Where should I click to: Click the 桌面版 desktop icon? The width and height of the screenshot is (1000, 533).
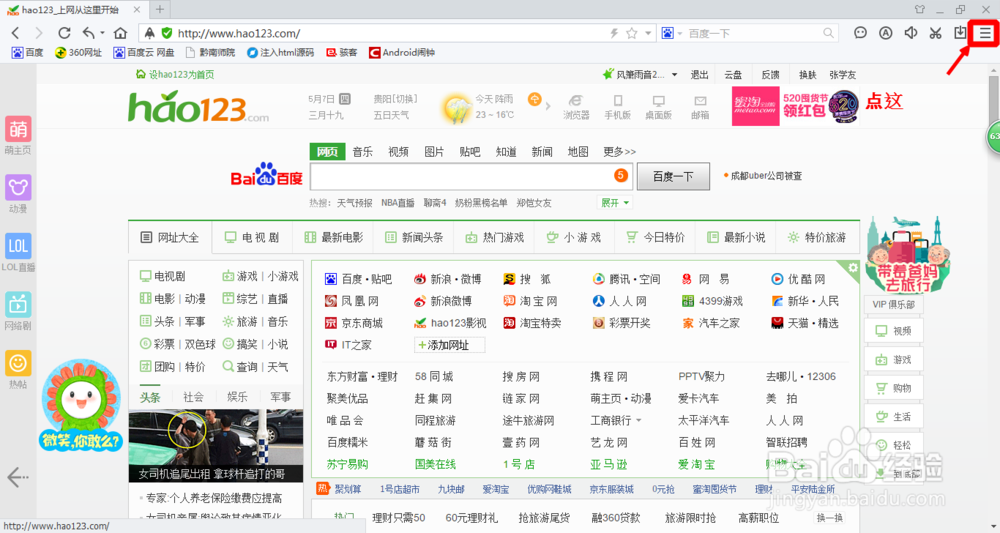click(x=658, y=107)
